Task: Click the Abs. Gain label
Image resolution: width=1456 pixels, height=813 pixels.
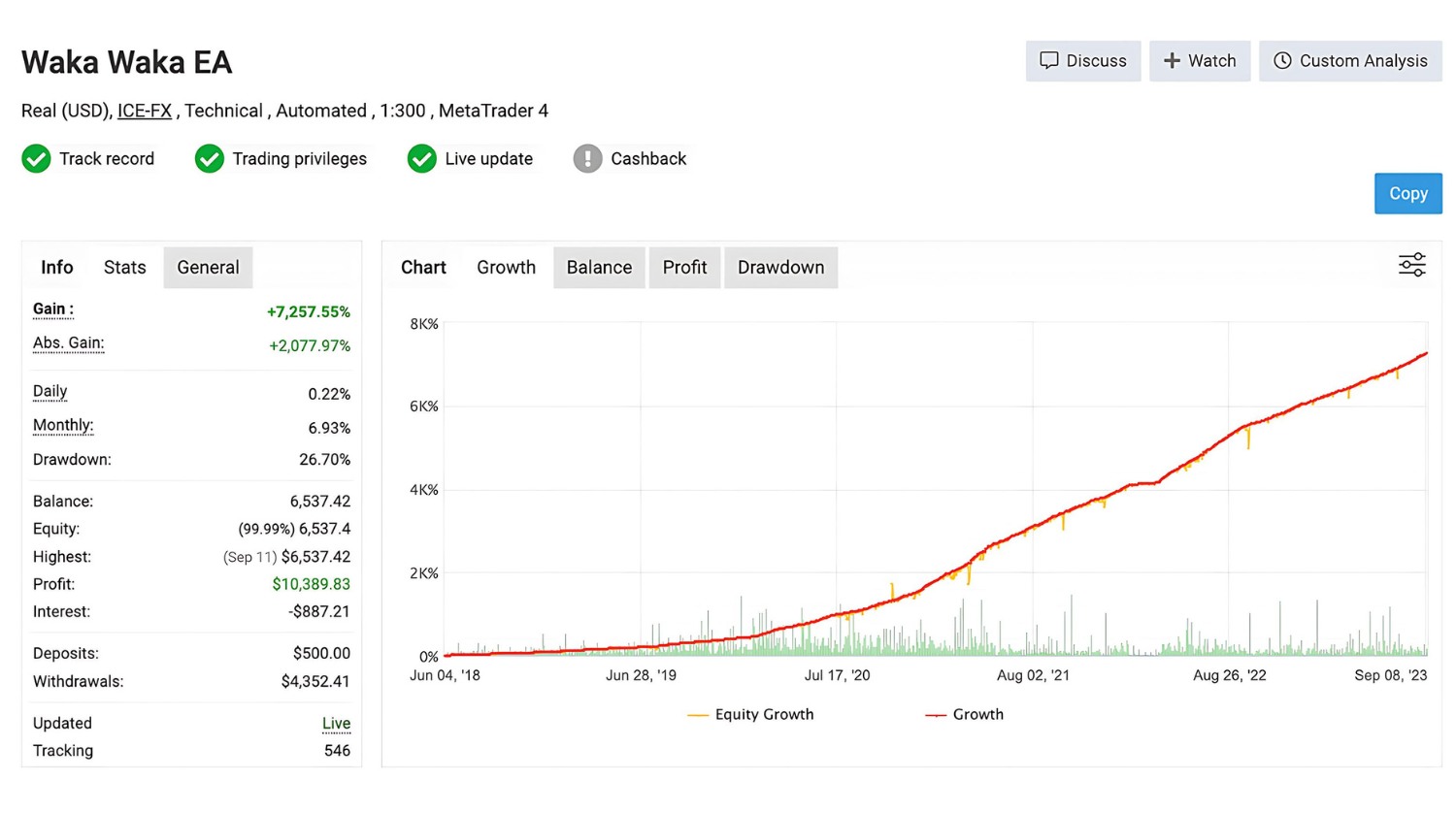Action: pyautogui.click(x=68, y=343)
